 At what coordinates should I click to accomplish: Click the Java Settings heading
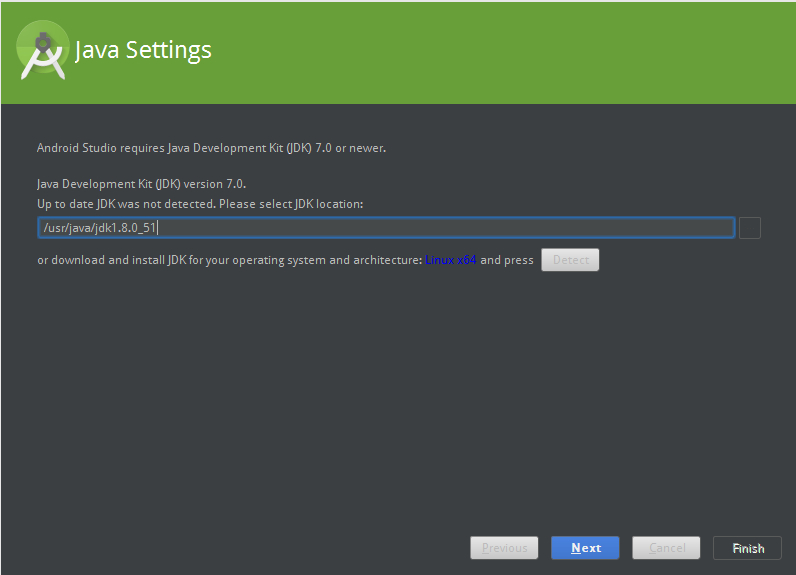[x=143, y=50]
